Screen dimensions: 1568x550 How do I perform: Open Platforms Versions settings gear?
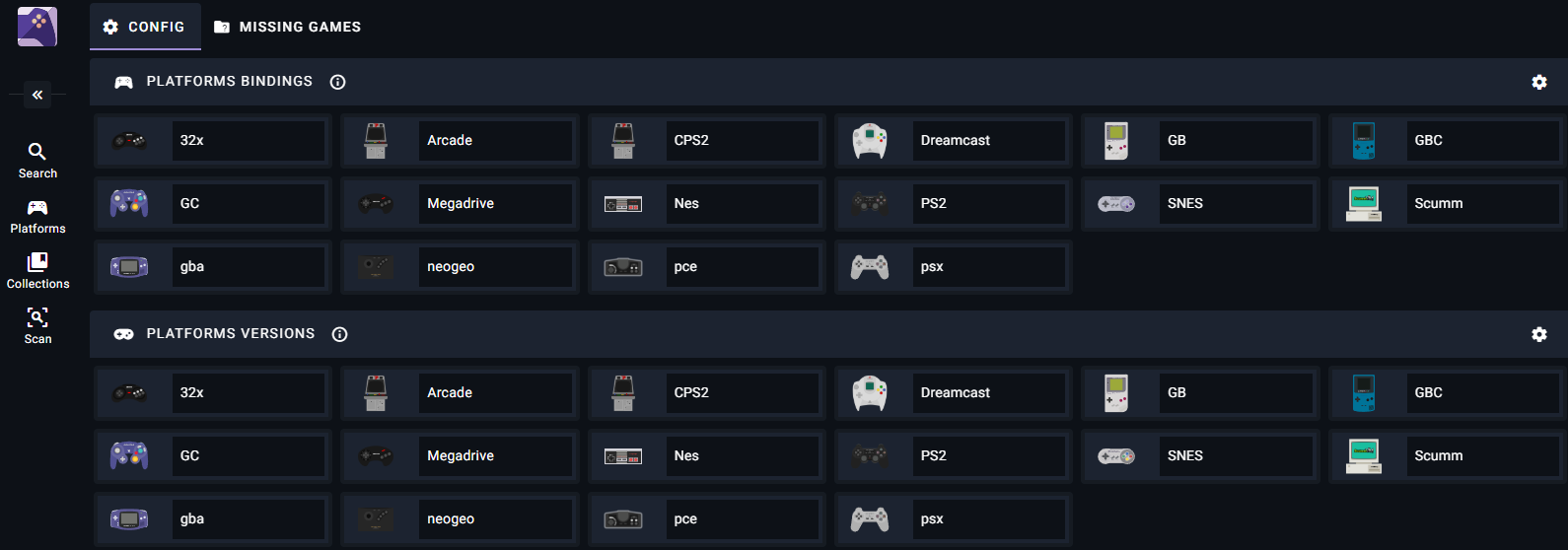click(x=1538, y=334)
